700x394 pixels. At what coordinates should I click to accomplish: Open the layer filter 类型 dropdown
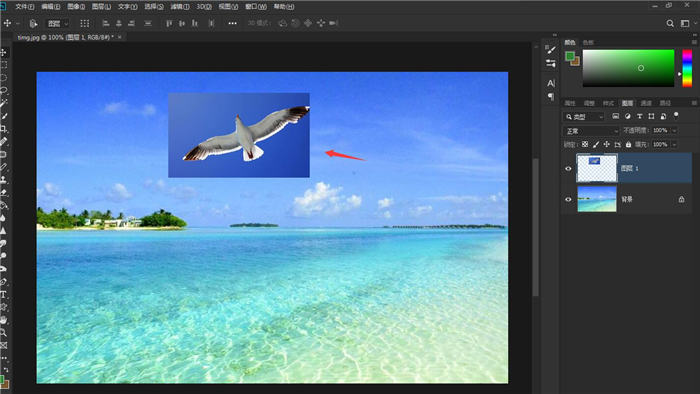tap(584, 117)
